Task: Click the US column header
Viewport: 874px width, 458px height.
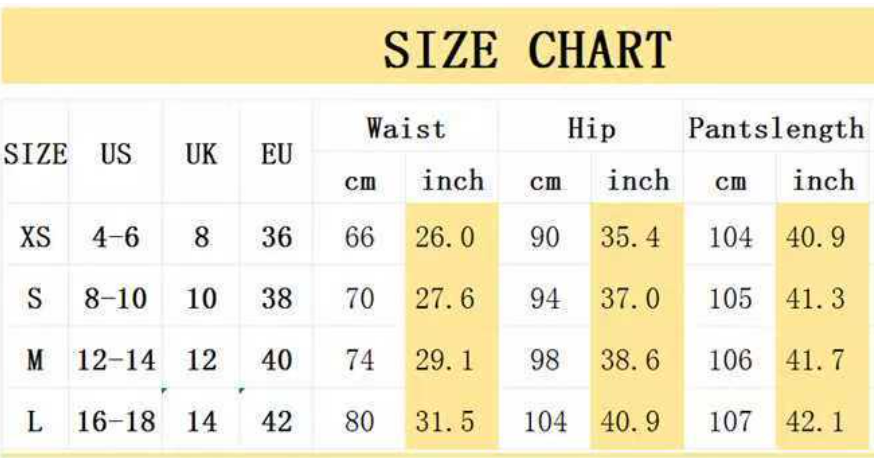Action: (116, 154)
